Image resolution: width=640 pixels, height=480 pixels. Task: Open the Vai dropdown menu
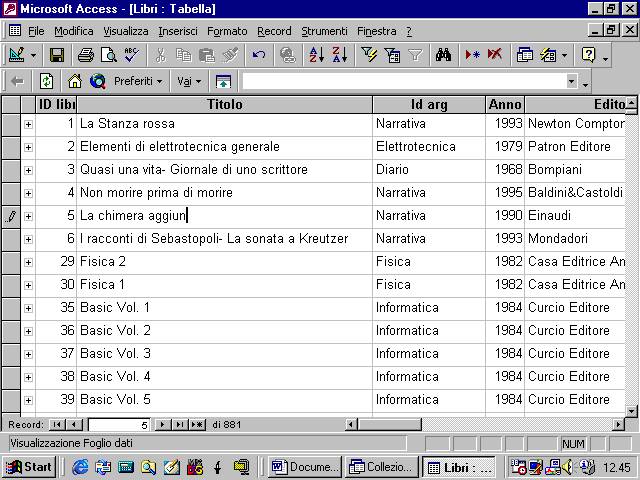(x=189, y=81)
